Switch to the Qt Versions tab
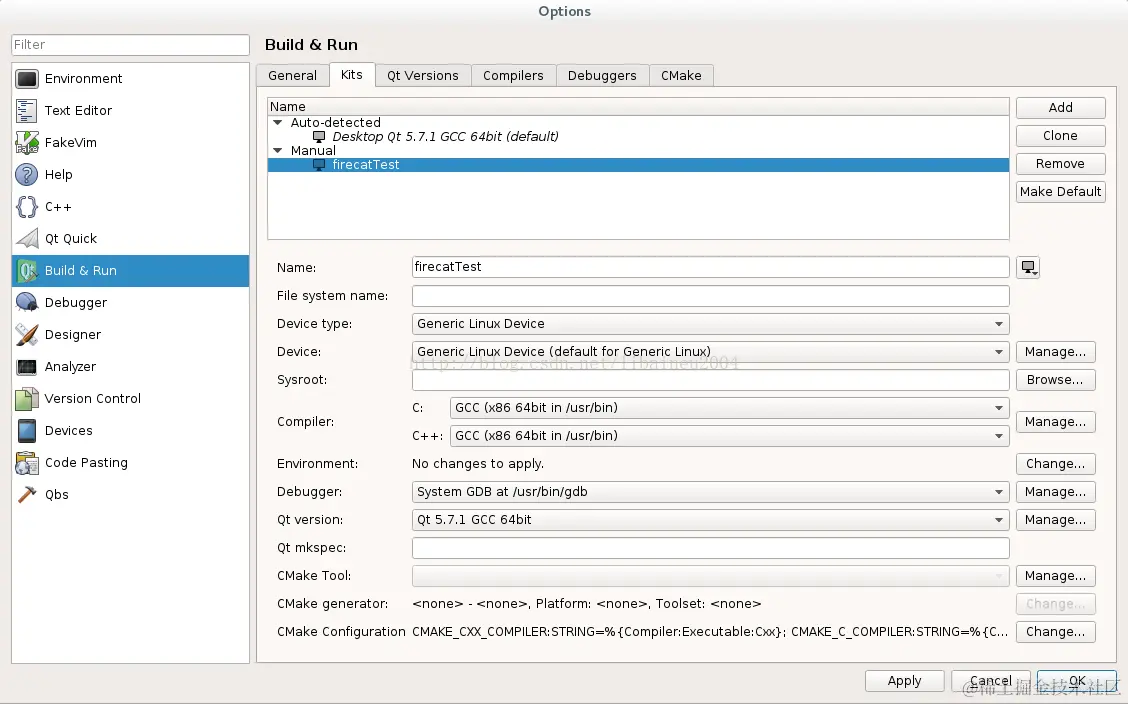Viewport: 1128px width, 704px height. [423, 76]
